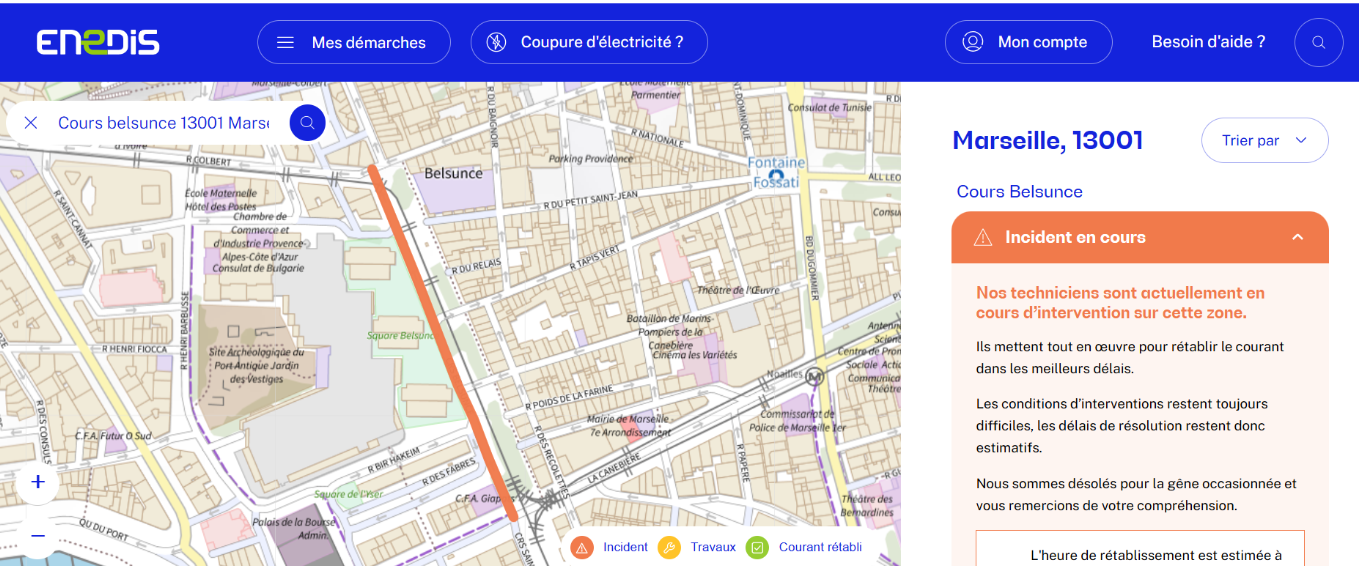
Task: Click the Enedis logo
Action: tap(98, 42)
